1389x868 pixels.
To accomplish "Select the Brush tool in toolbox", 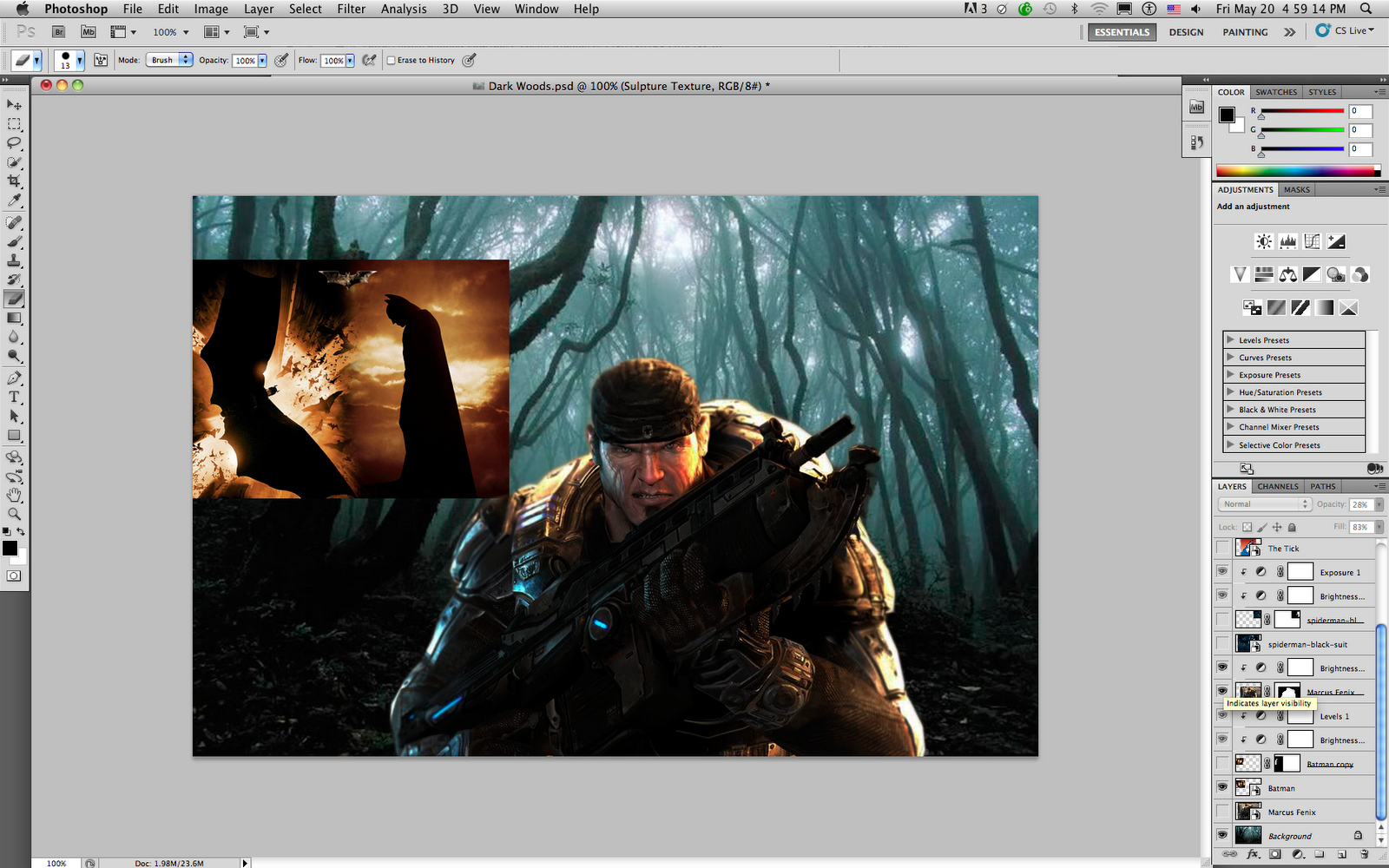I will click(14, 241).
